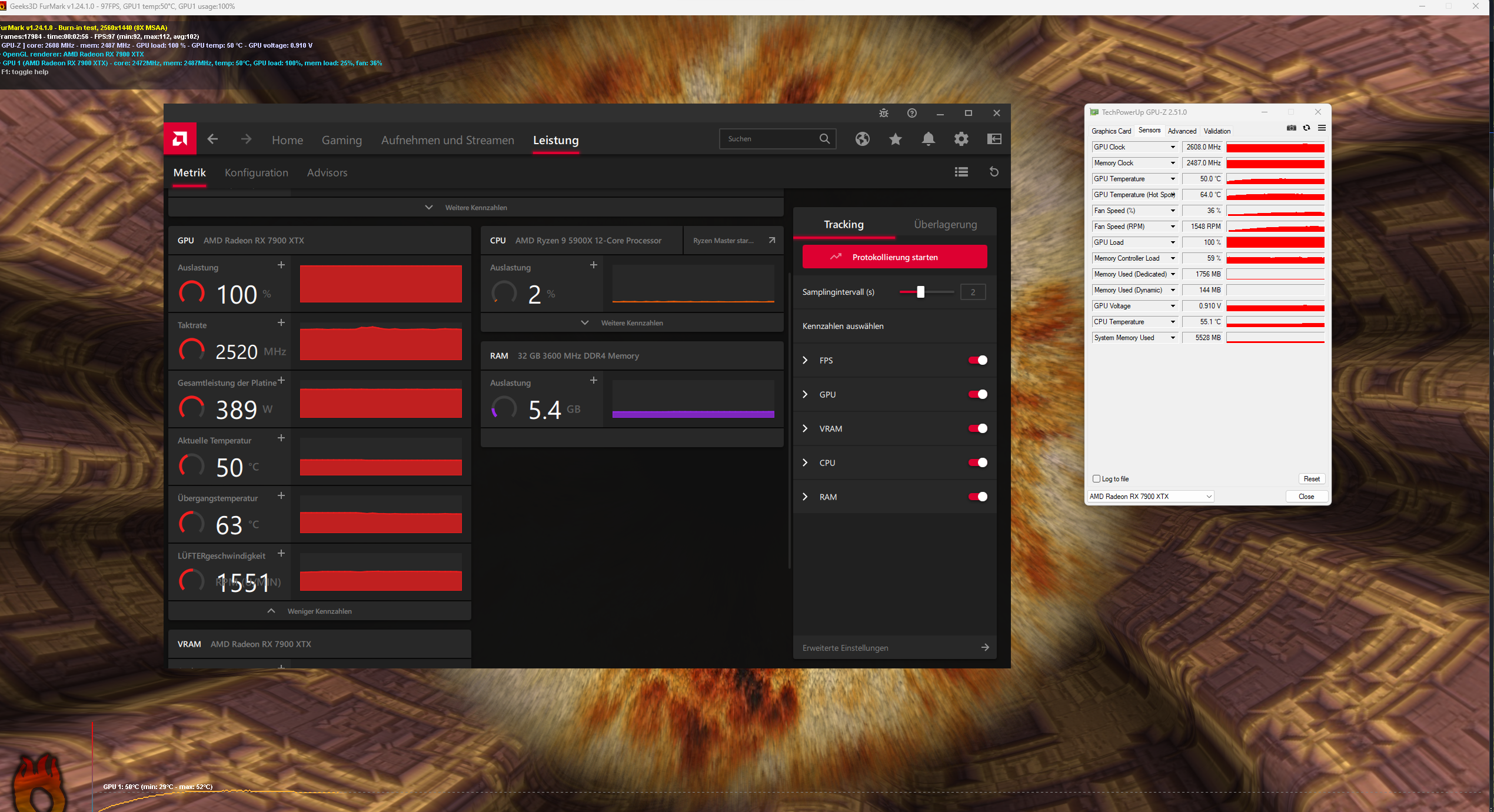The height and width of the screenshot is (812, 1494).
Task: Open the web browser globe icon
Action: pos(862,139)
